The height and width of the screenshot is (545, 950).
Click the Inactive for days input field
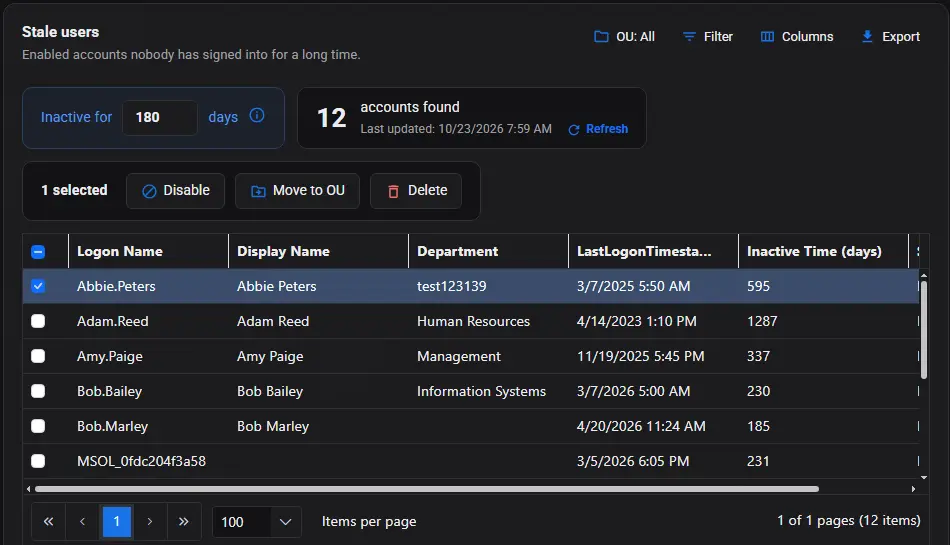160,117
